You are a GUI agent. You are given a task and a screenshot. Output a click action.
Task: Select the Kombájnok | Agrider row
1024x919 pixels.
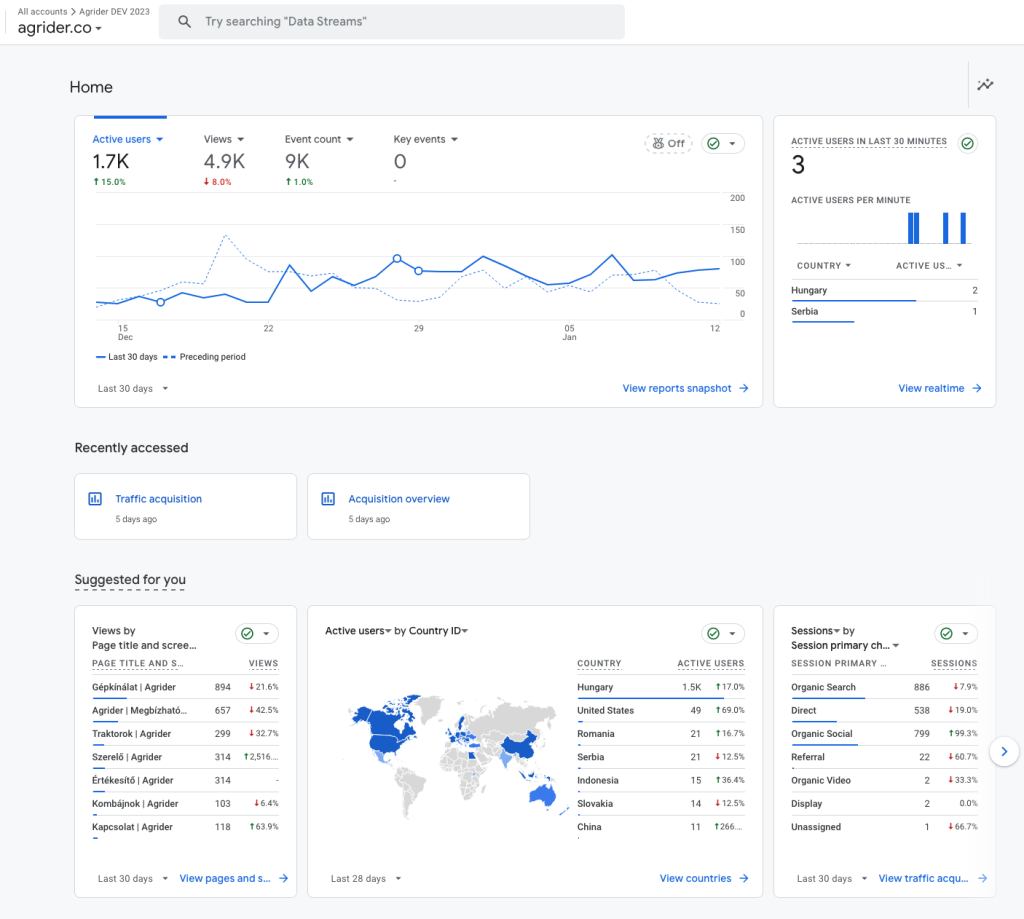185,803
